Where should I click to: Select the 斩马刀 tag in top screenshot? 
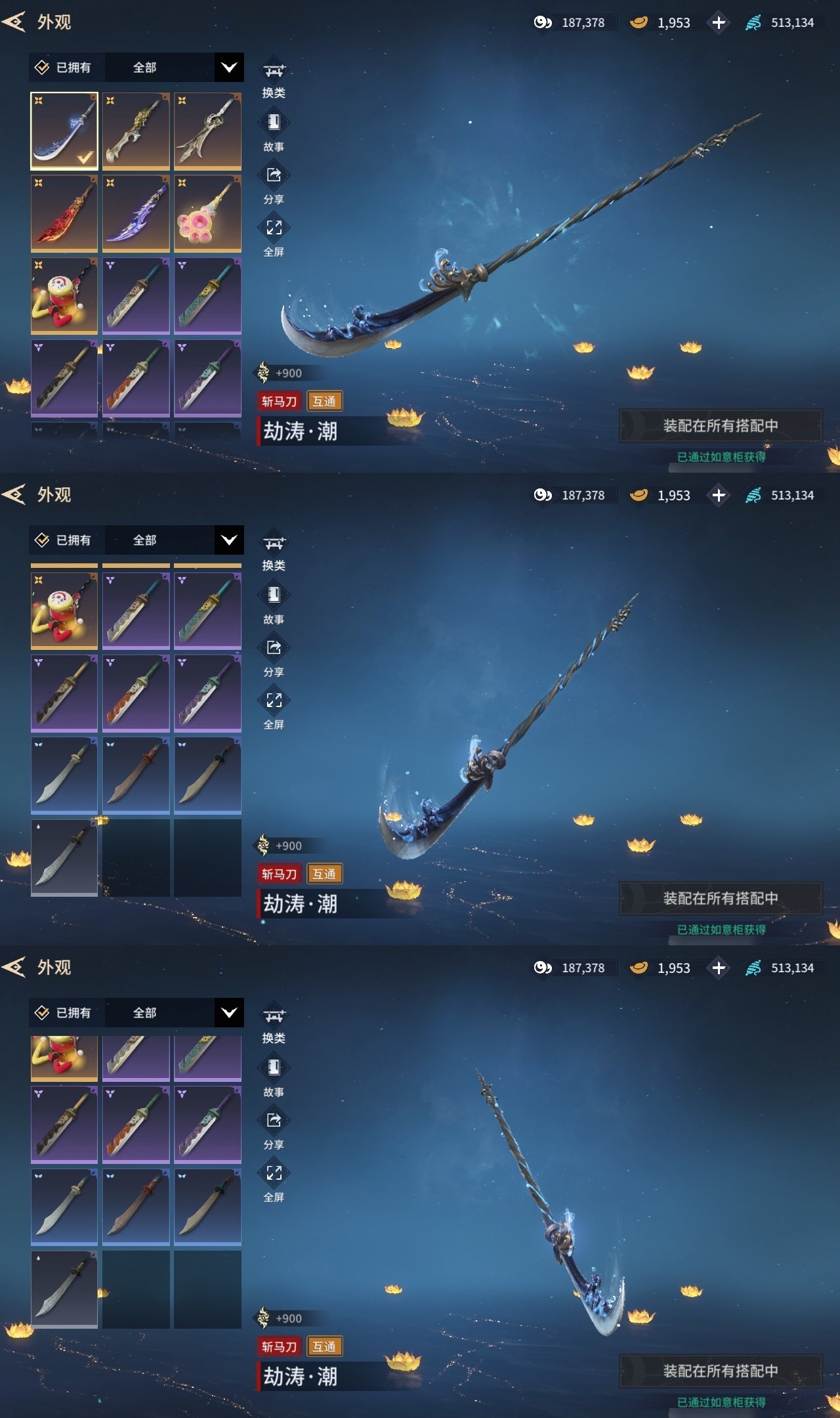pyautogui.click(x=280, y=401)
